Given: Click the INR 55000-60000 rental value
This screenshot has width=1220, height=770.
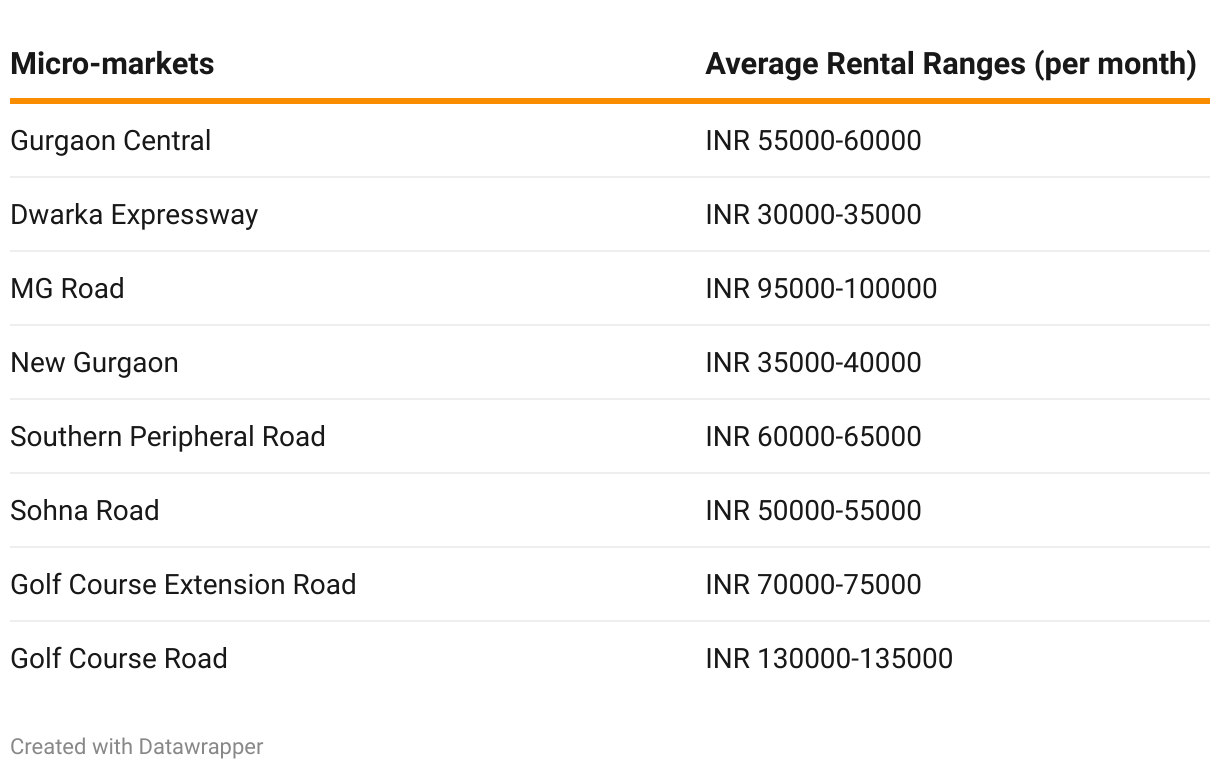Looking at the screenshot, I should pyautogui.click(x=813, y=140).
